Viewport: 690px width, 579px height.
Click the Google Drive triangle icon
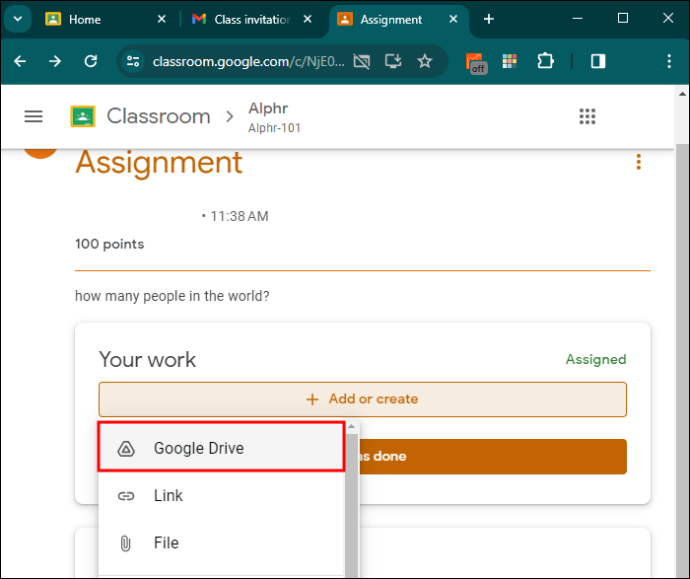pyautogui.click(x=126, y=448)
